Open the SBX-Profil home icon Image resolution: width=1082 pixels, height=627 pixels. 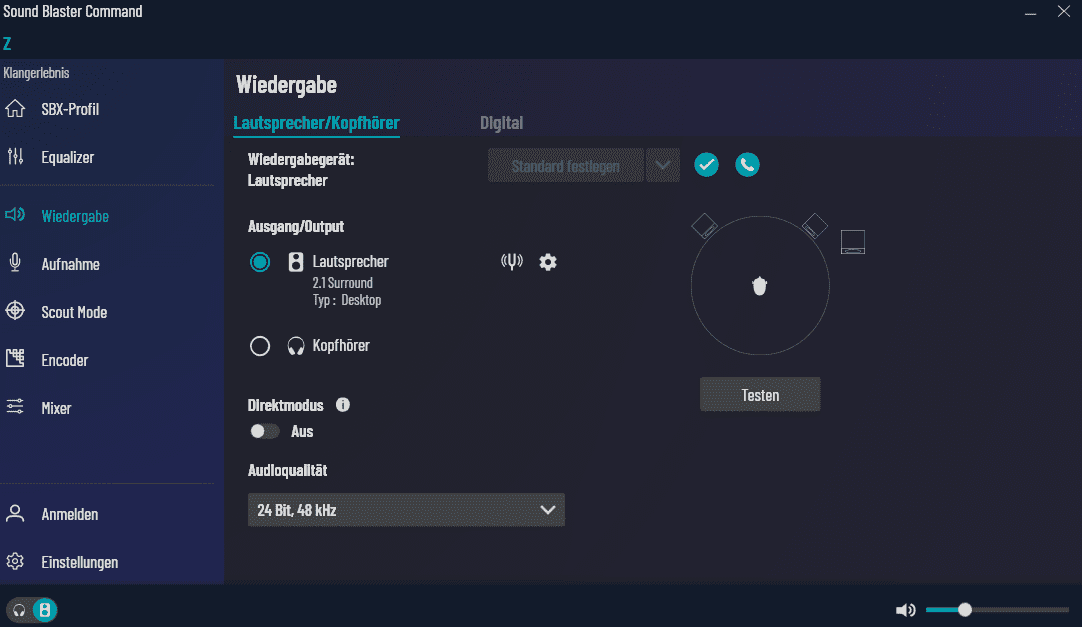click(15, 109)
